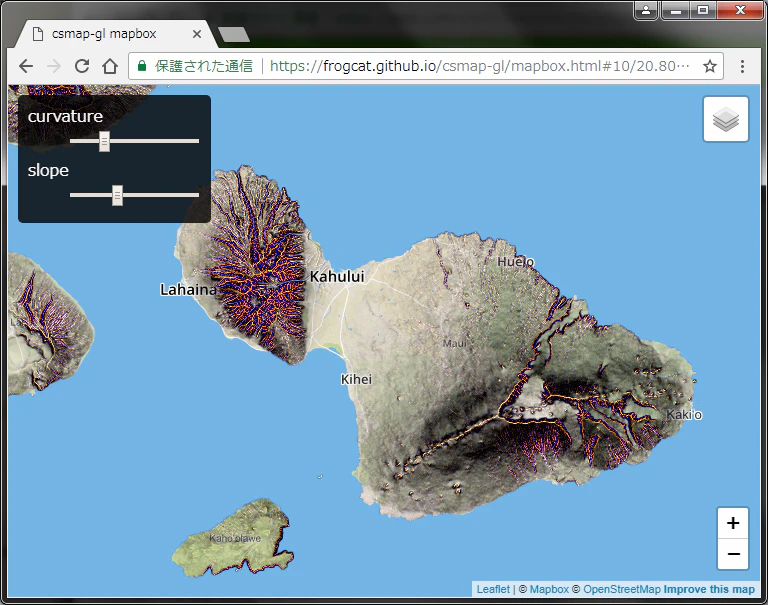
Task: Select the csmap-gl mapbox tab
Action: click(115, 34)
